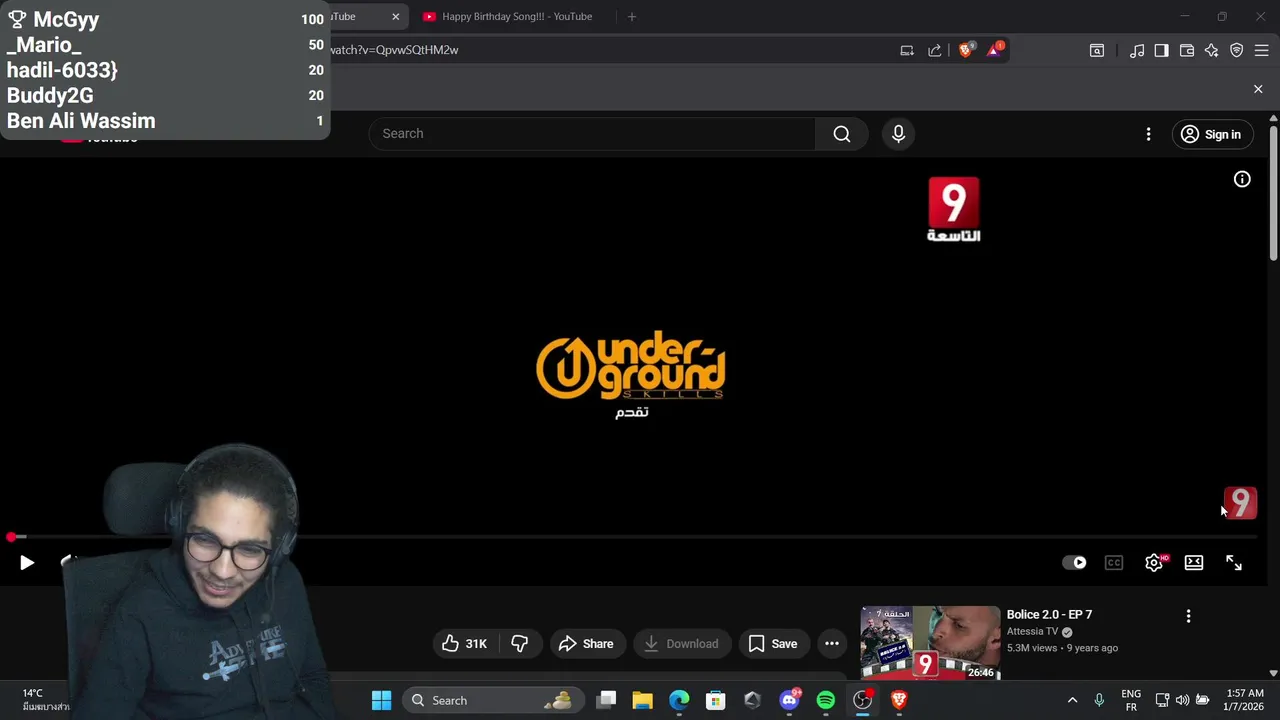
Task: Enter full screen video mode
Action: [x=1234, y=563]
